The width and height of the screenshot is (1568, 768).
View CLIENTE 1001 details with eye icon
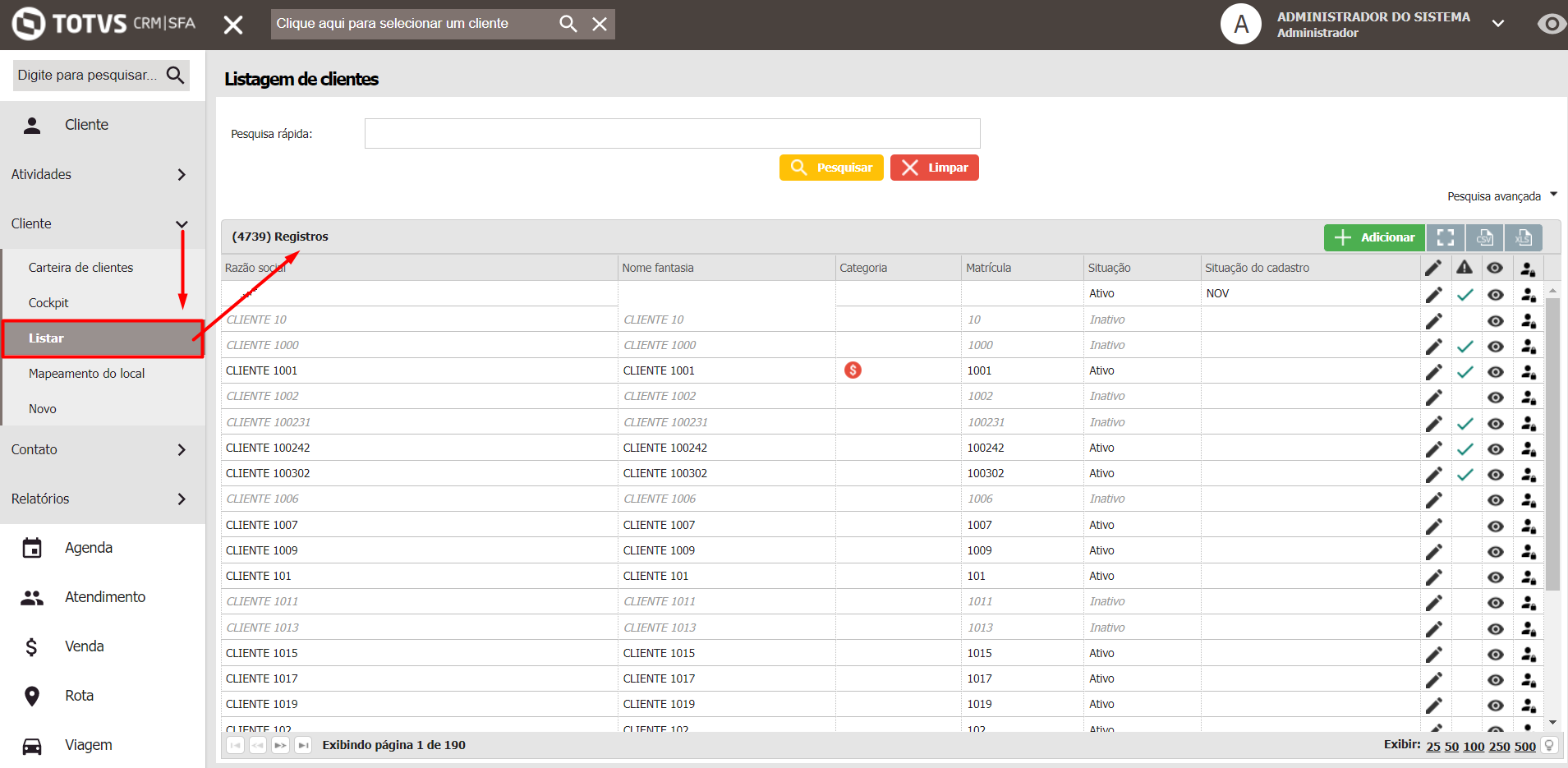pyautogui.click(x=1496, y=371)
